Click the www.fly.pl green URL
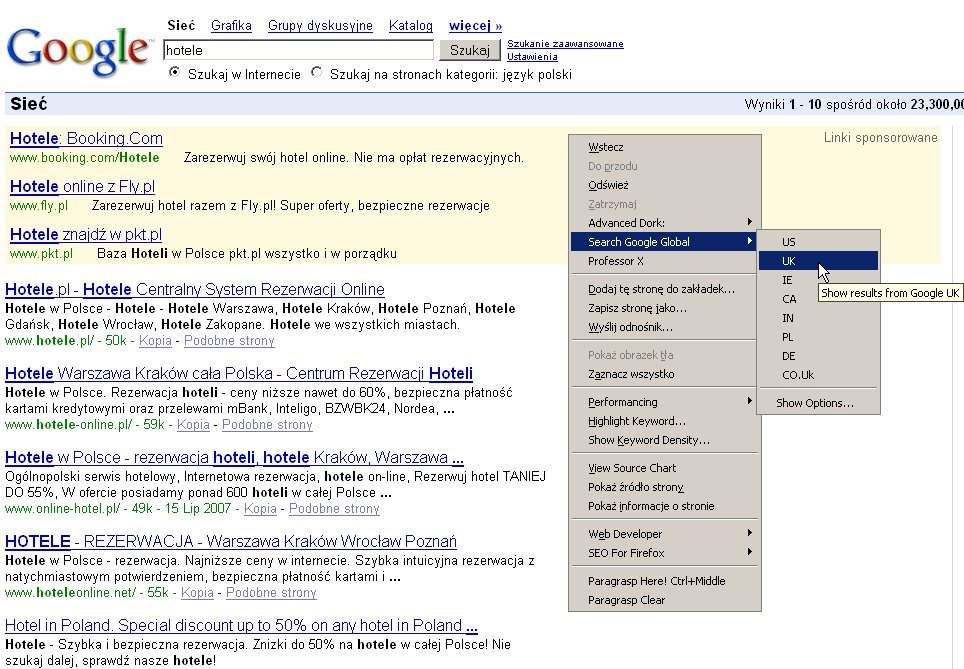The width and height of the screenshot is (964, 669). 39,205
